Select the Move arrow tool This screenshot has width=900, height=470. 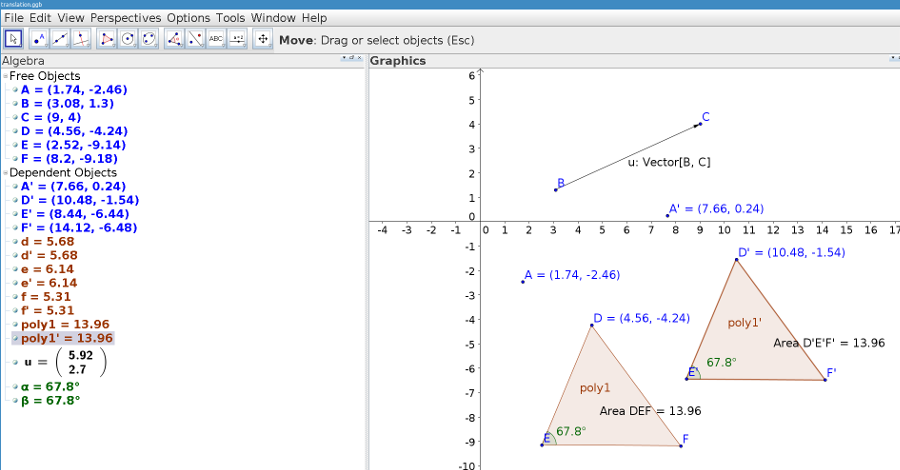click(x=14, y=39)
